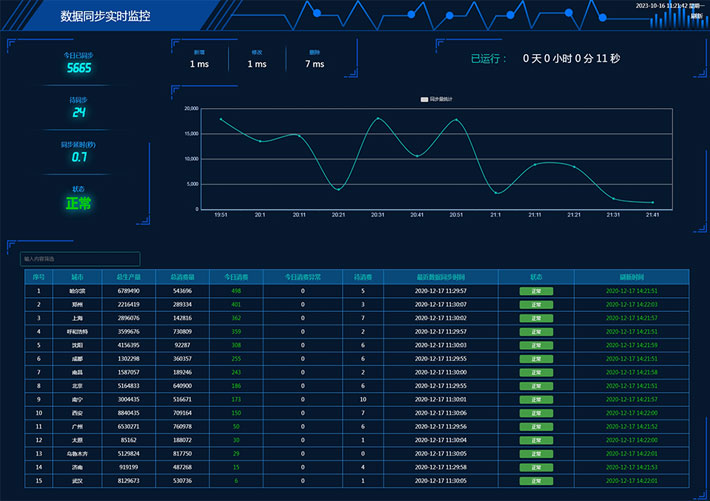
Task: Click the 刷新 button at top right
Action: pyautogui.click(x=696, y=16)
